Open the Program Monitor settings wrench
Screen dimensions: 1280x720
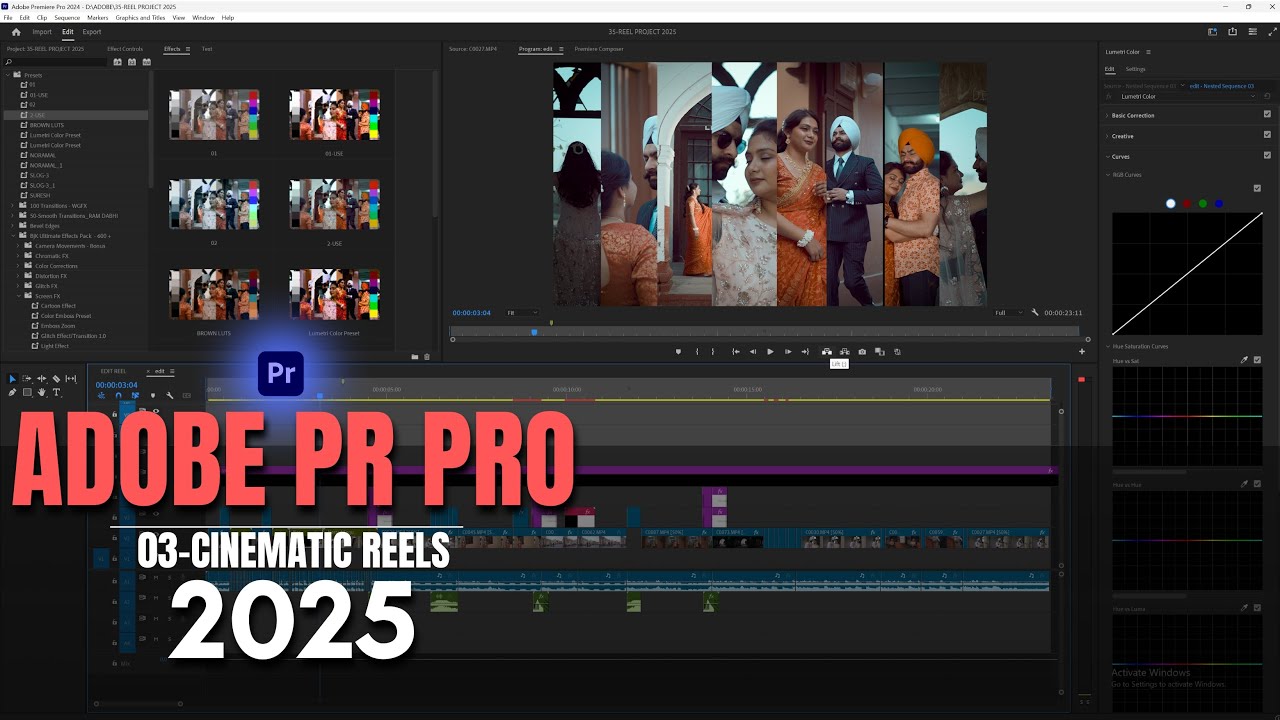[x=1035, y=313]
